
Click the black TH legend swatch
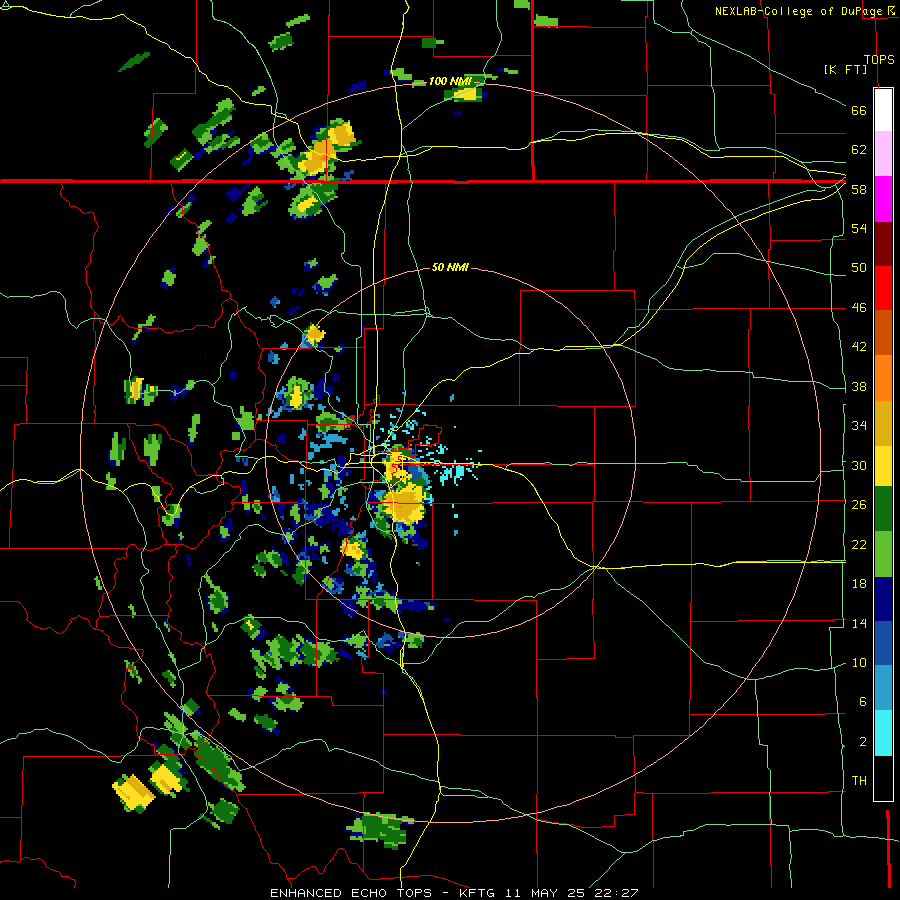883,778
